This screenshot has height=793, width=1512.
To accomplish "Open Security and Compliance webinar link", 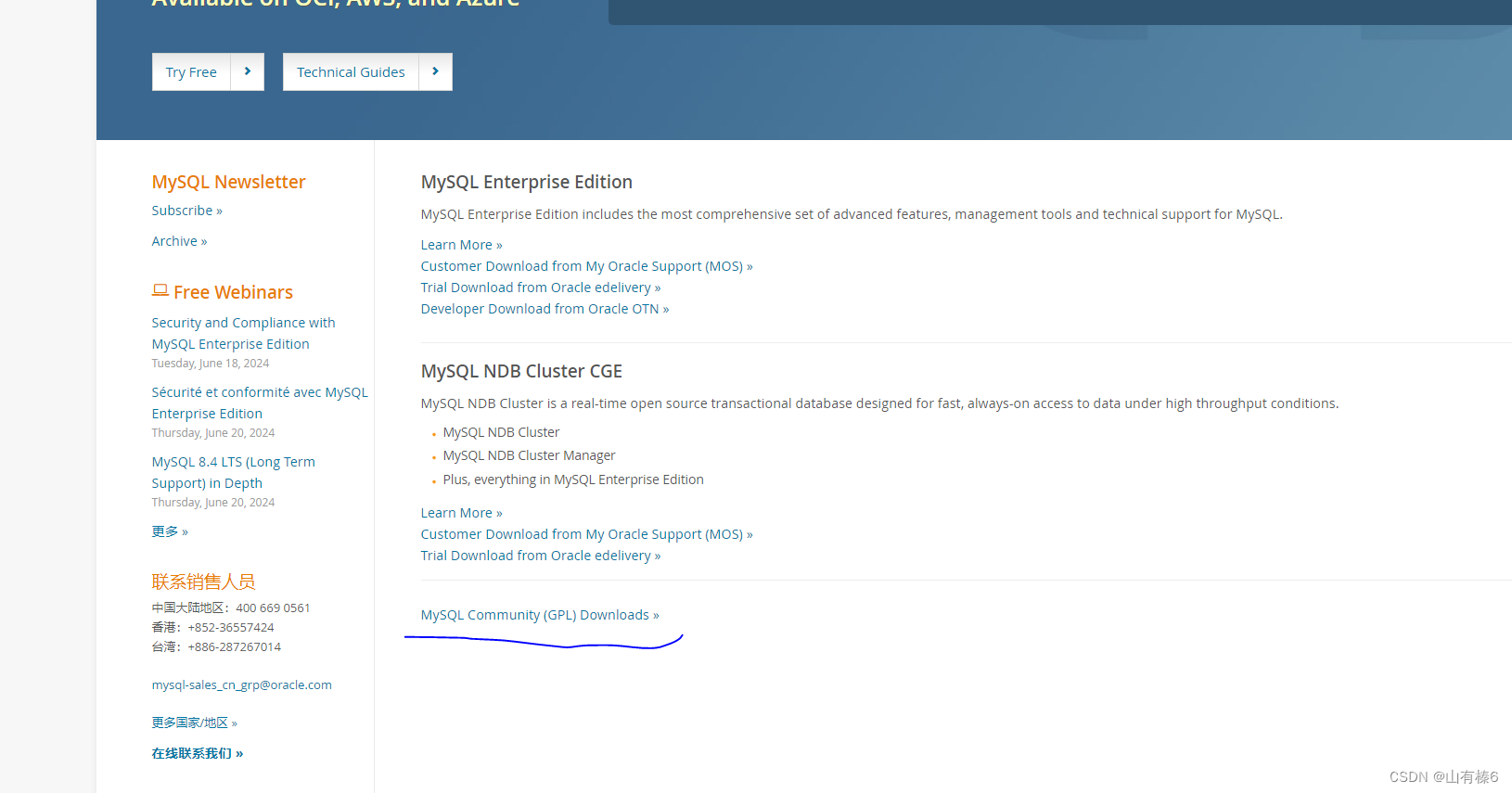I will [x=244, y=333].
